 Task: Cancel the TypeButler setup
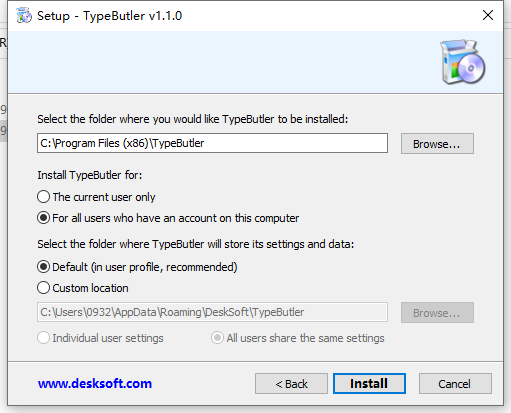pos(455,384)
